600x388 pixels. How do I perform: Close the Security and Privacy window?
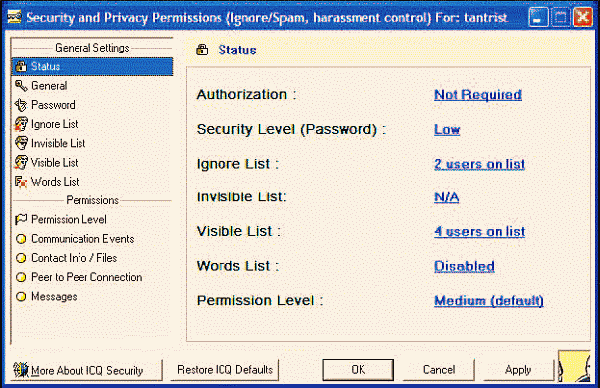click(x=583, y=18)
